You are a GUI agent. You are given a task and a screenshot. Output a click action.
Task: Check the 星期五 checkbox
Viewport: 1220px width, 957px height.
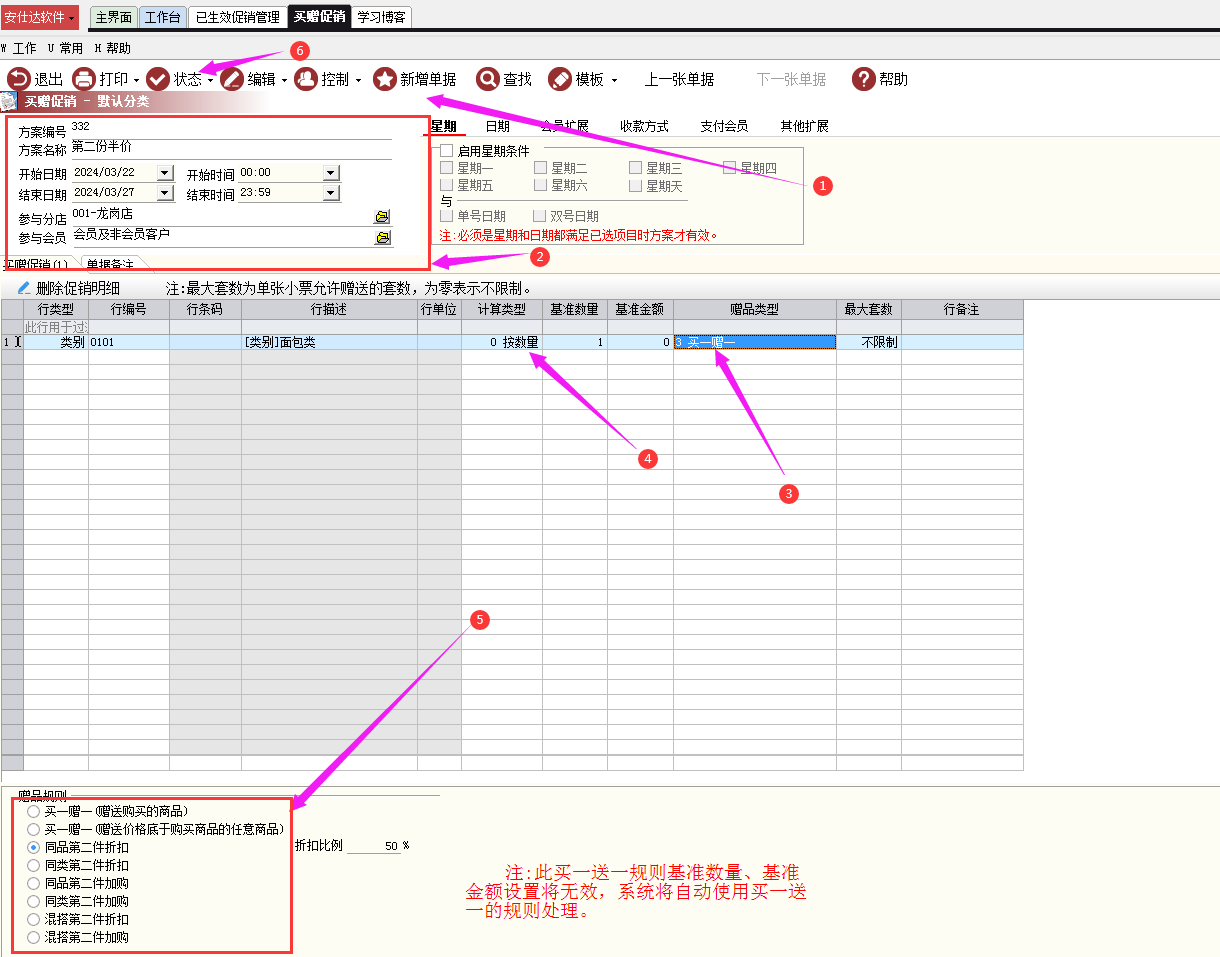pyautogui.click(x=446, y=185)
